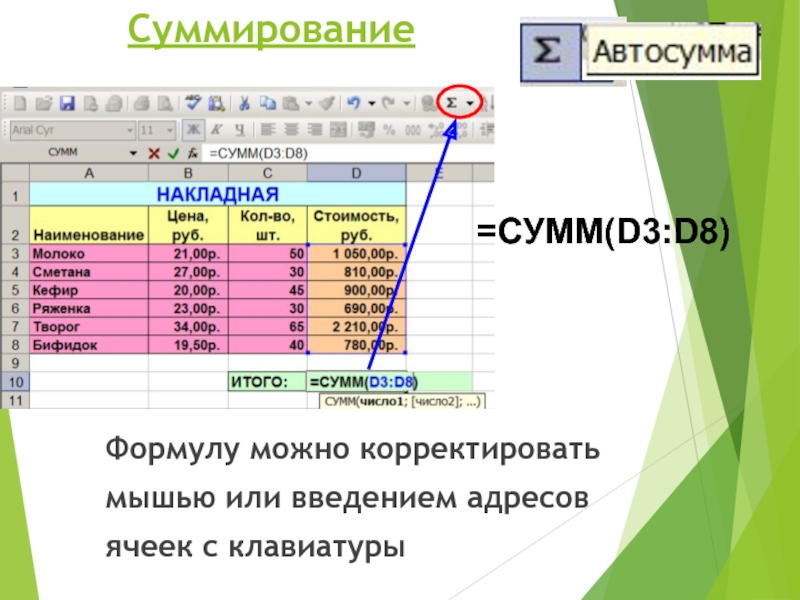Toggle underline Ч formatting
Viewport: 800px width, 600px height.
point(240,130)
